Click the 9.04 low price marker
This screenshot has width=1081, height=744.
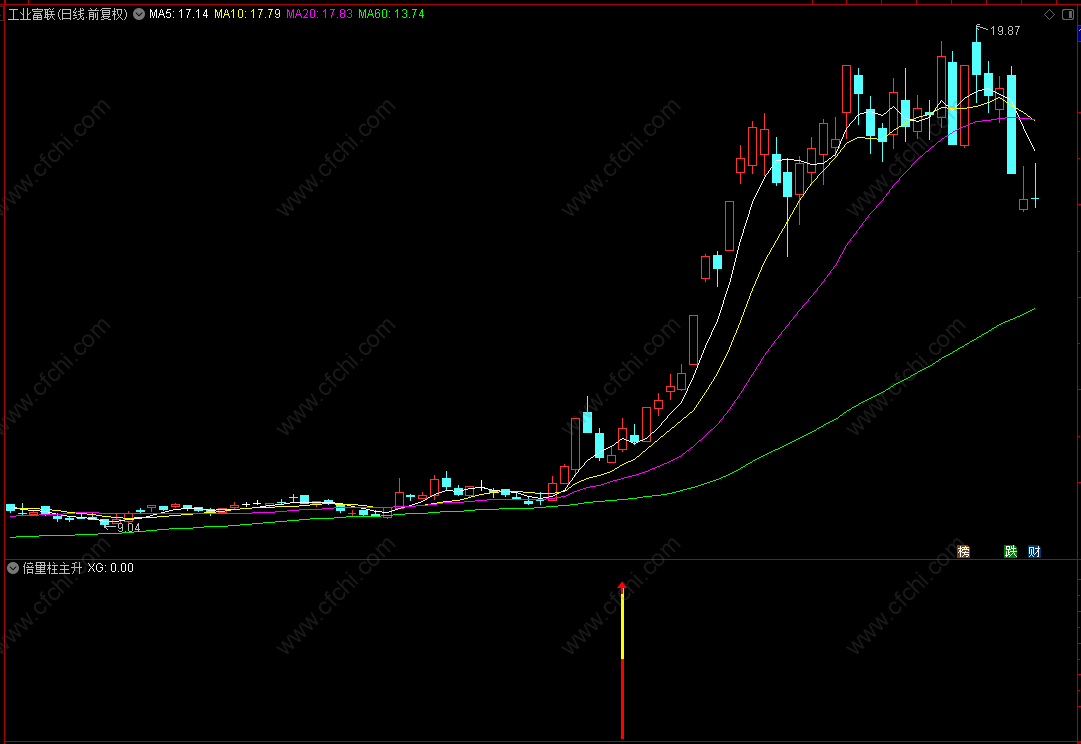click(x=128, y=528)
